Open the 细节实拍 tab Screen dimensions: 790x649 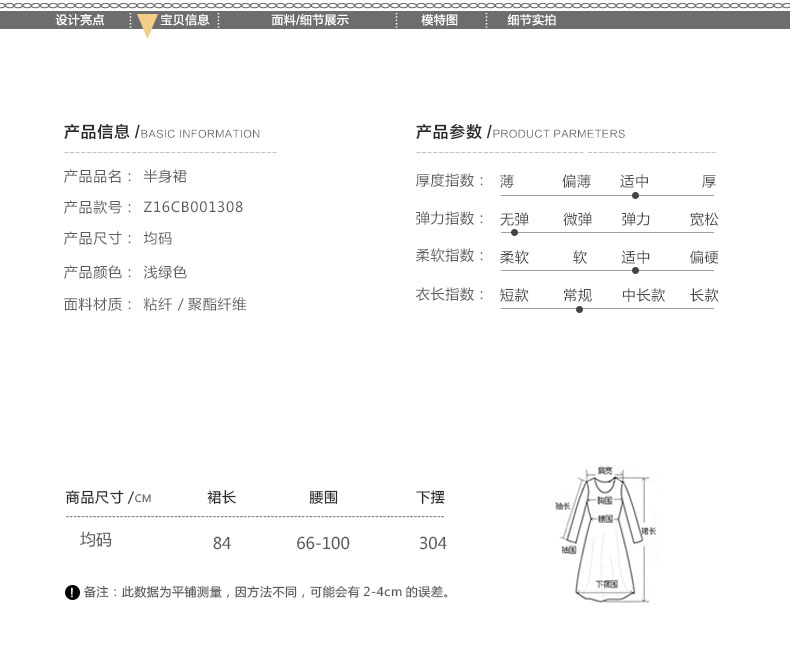click(x=532, y=20)
